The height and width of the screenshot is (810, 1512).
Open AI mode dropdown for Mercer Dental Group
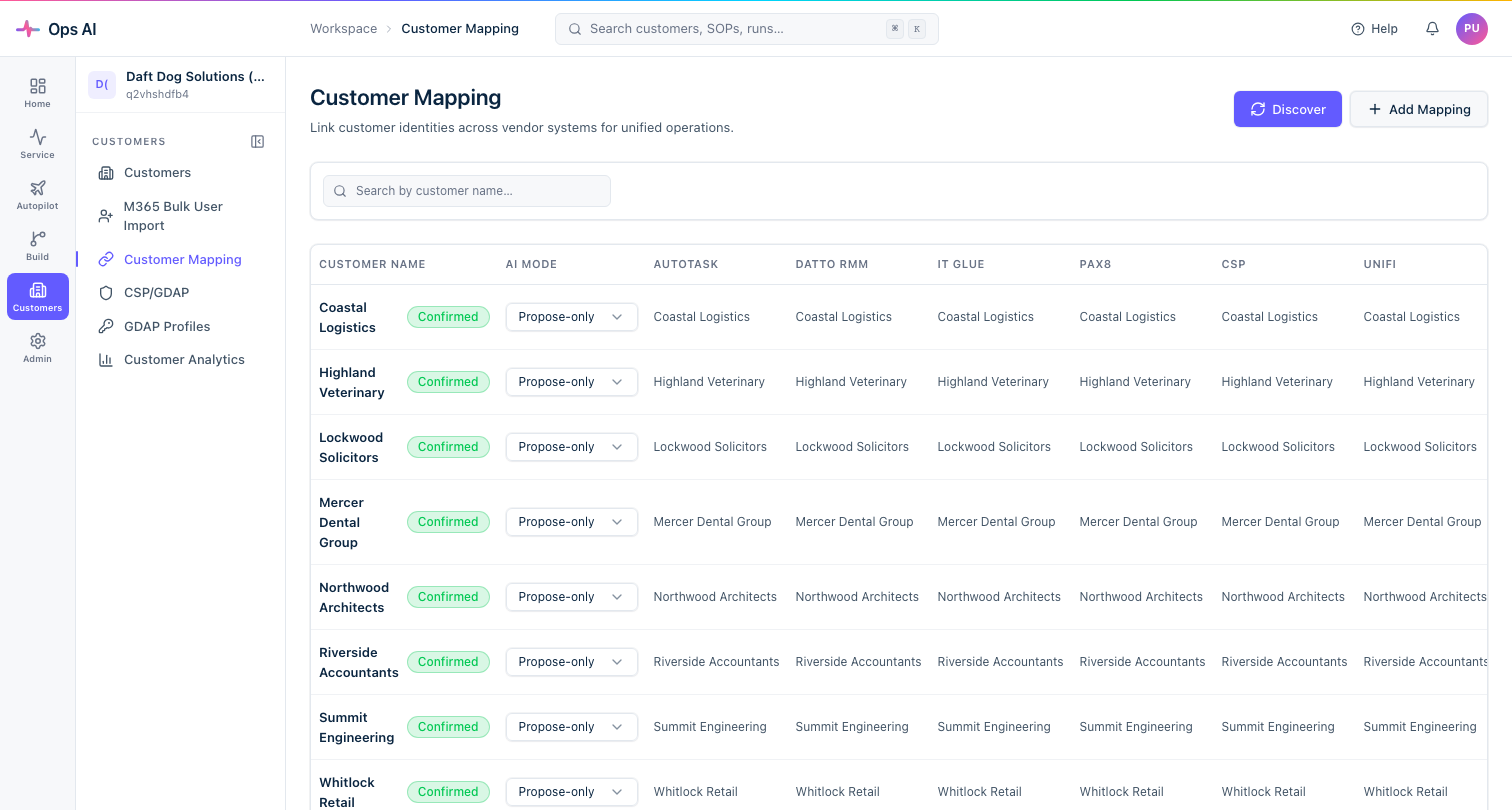571,522
